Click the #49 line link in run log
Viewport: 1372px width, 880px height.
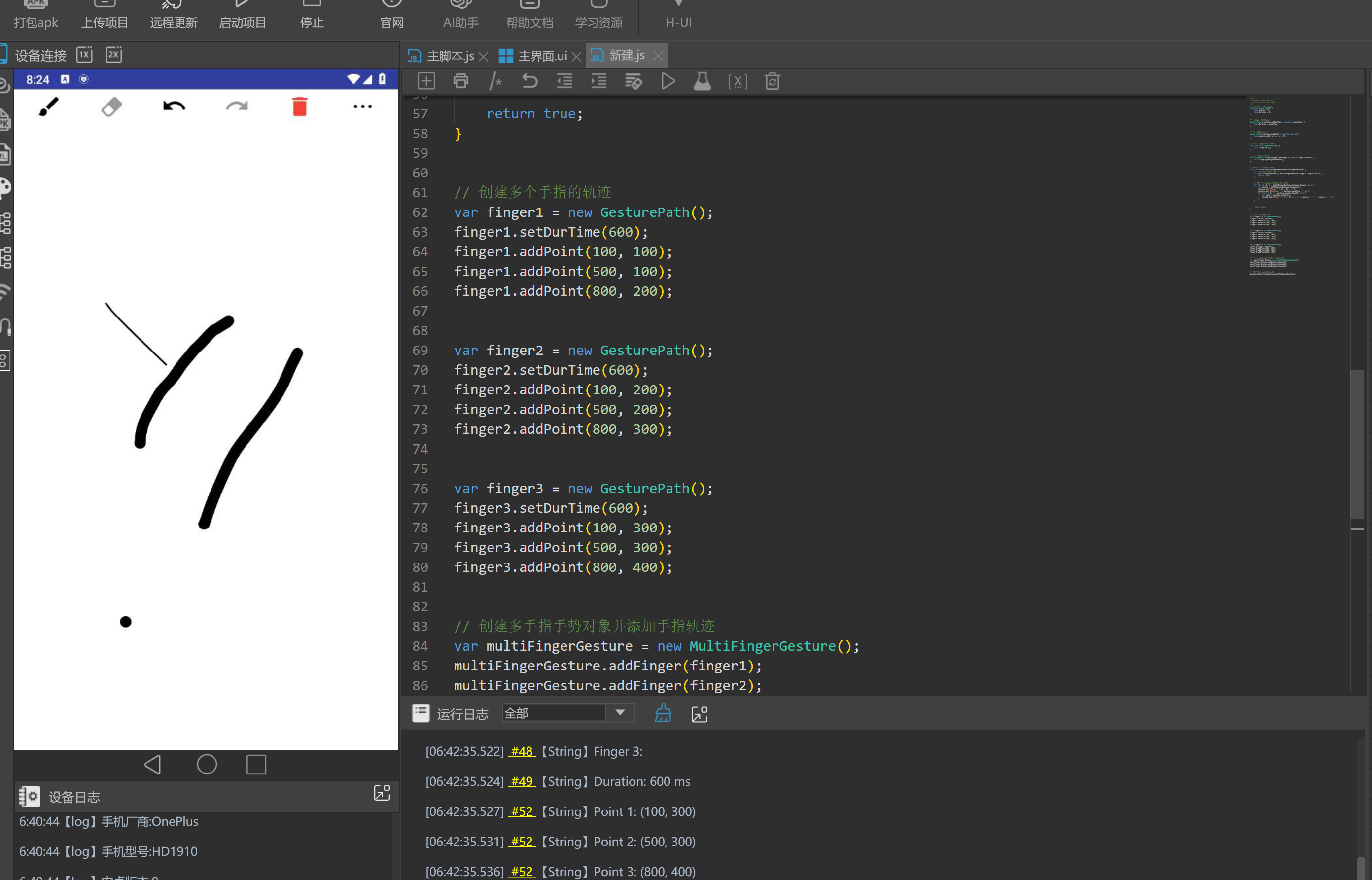click(522, 782)
